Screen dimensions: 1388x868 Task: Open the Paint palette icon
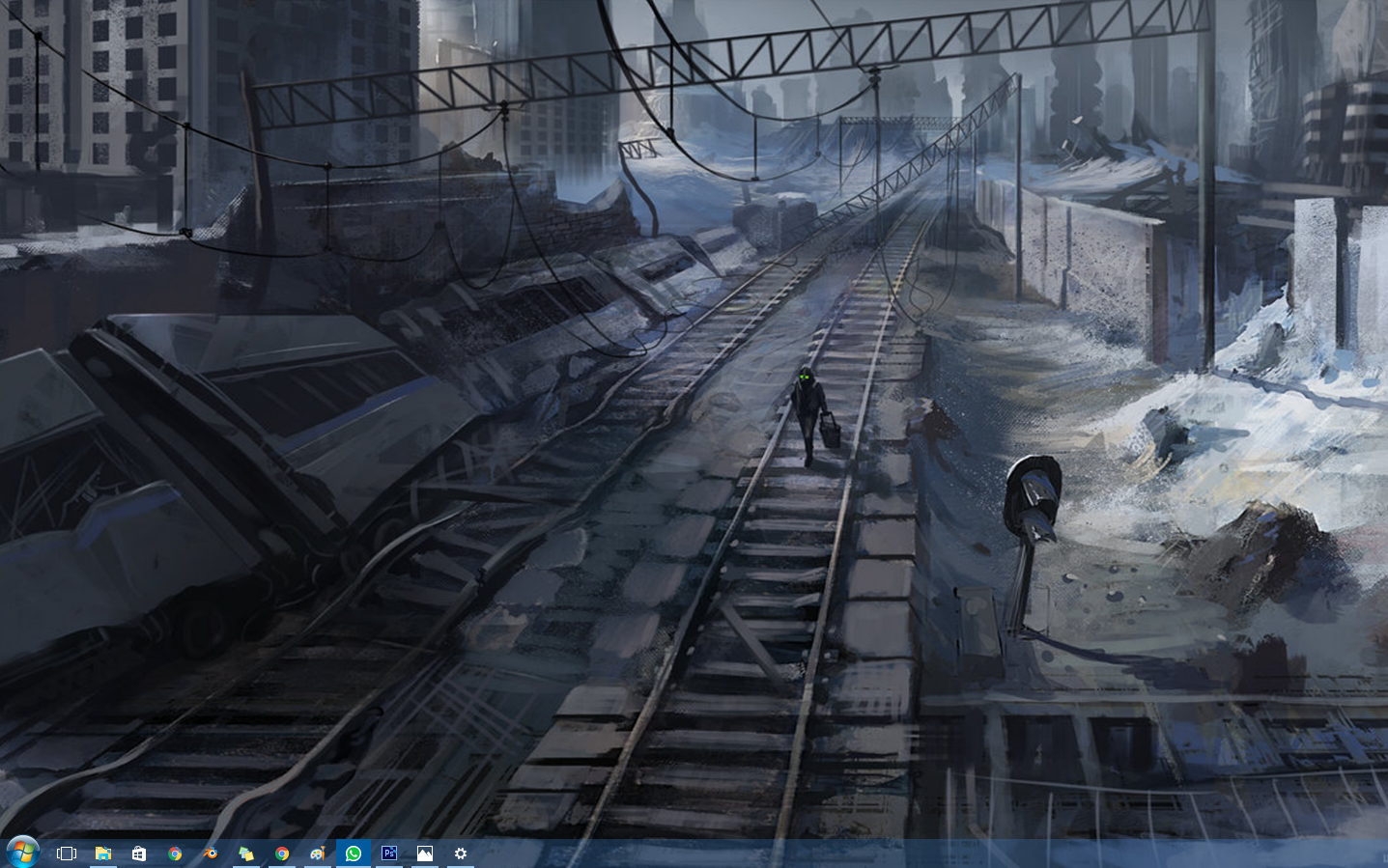(318, 854)
